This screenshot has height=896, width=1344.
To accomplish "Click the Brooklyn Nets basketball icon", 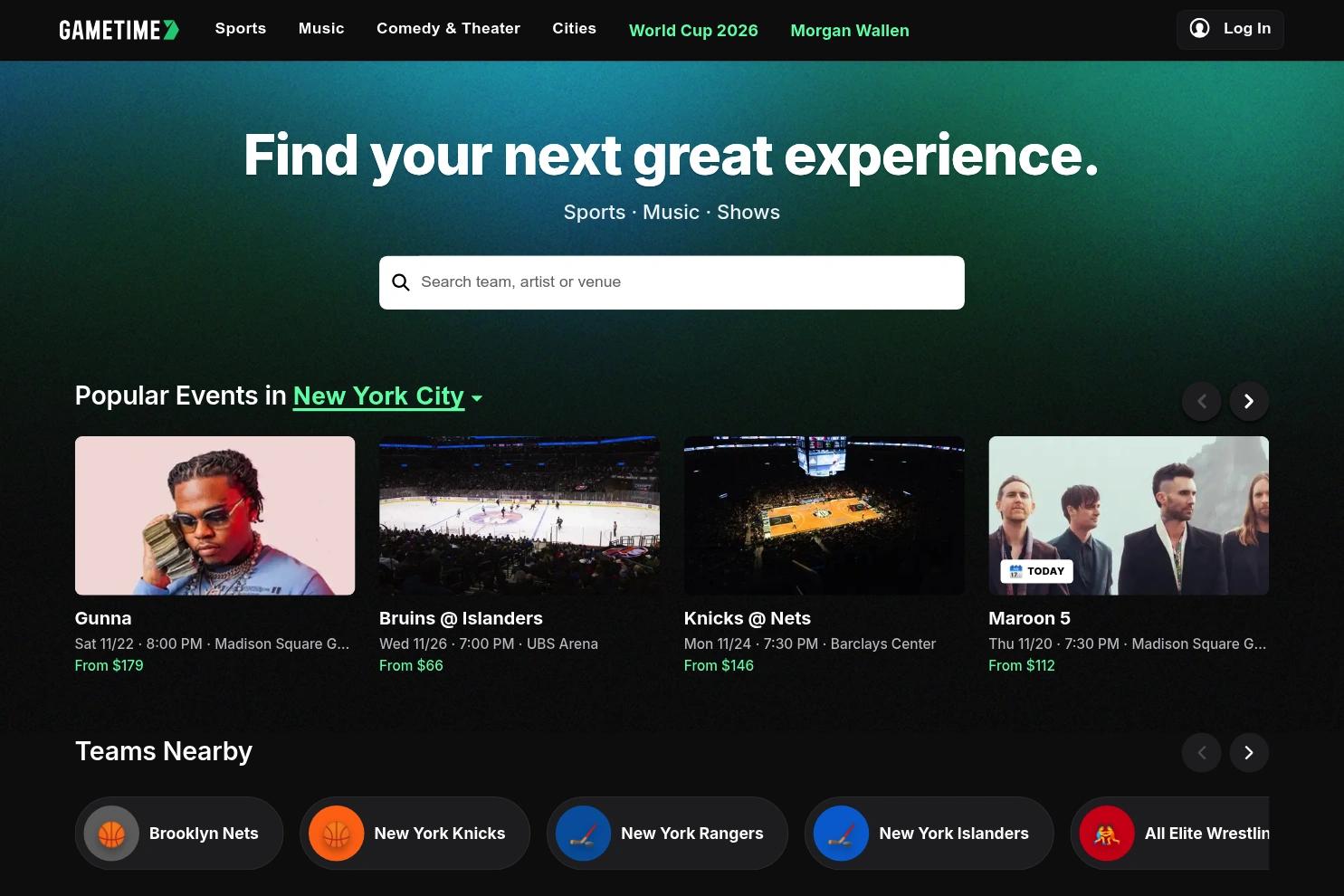I will click(x=111, y=834).
